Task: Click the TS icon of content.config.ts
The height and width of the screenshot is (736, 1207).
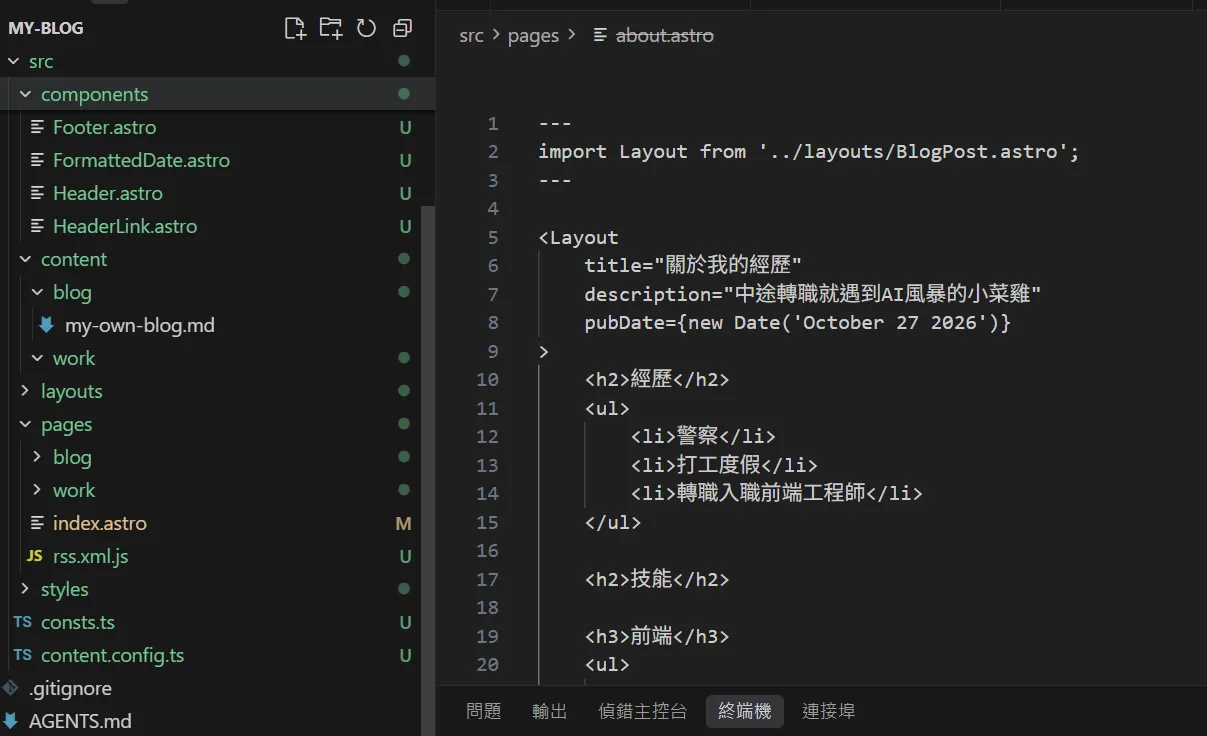Action: pos(22,655)
